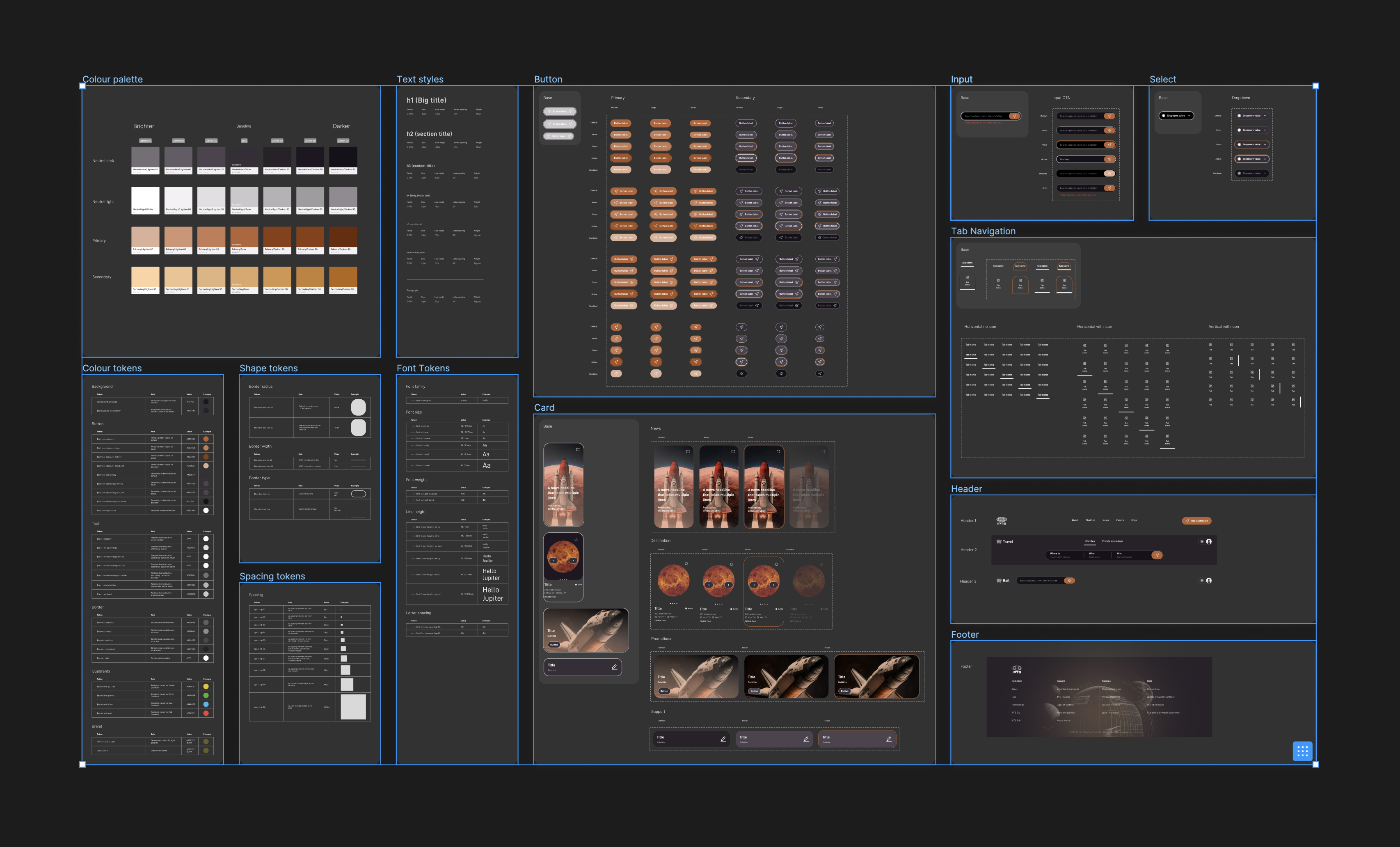
Task: Collapse the Active dropdown via its chevron
Action: click(x=1265, y=159)
